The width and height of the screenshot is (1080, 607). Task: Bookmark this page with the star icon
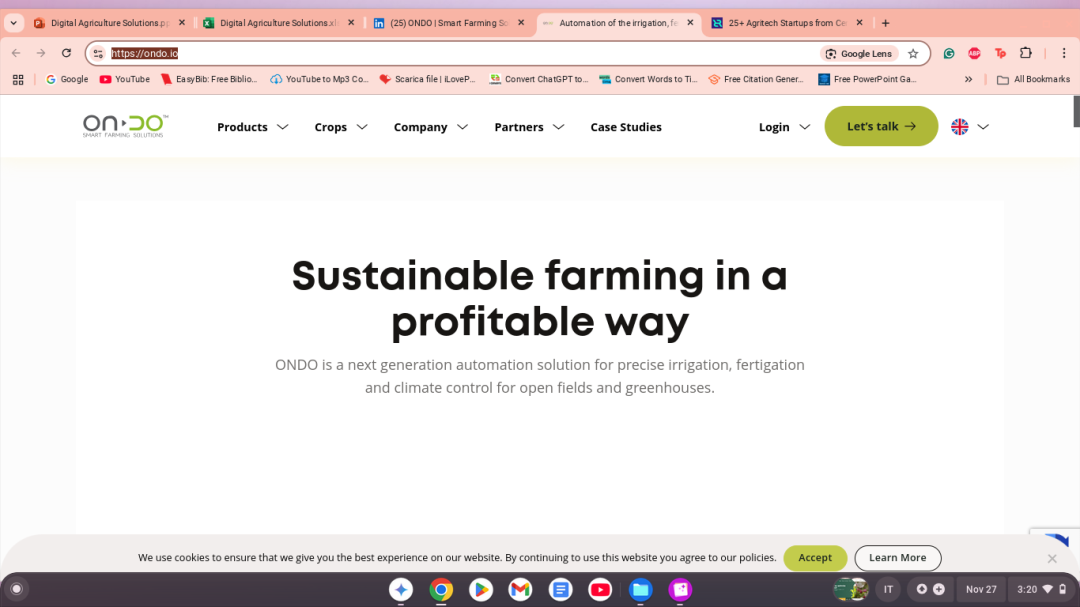pyautogui.click(x=913, y=53)
